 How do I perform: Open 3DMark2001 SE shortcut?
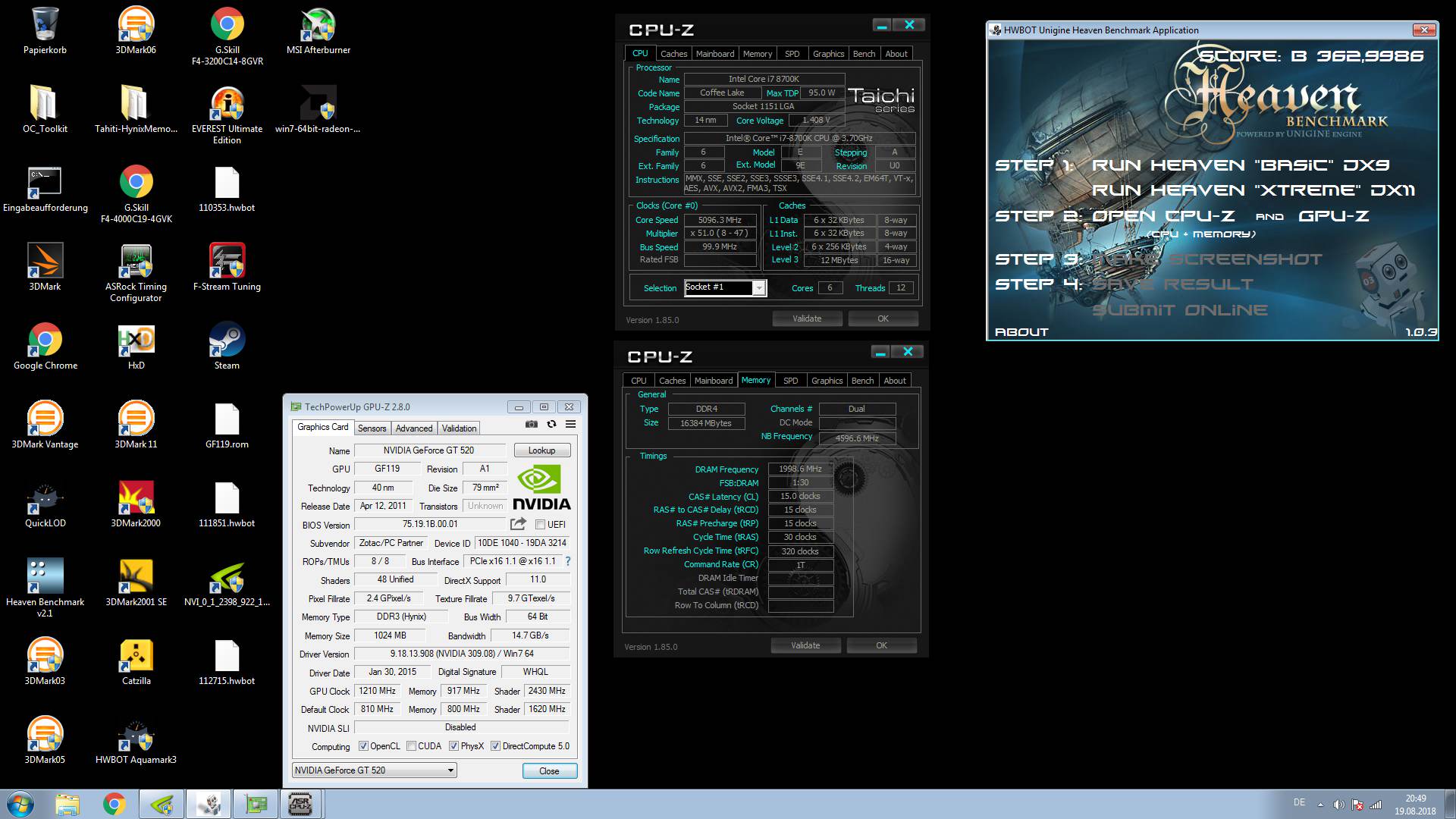pos(136,583)
